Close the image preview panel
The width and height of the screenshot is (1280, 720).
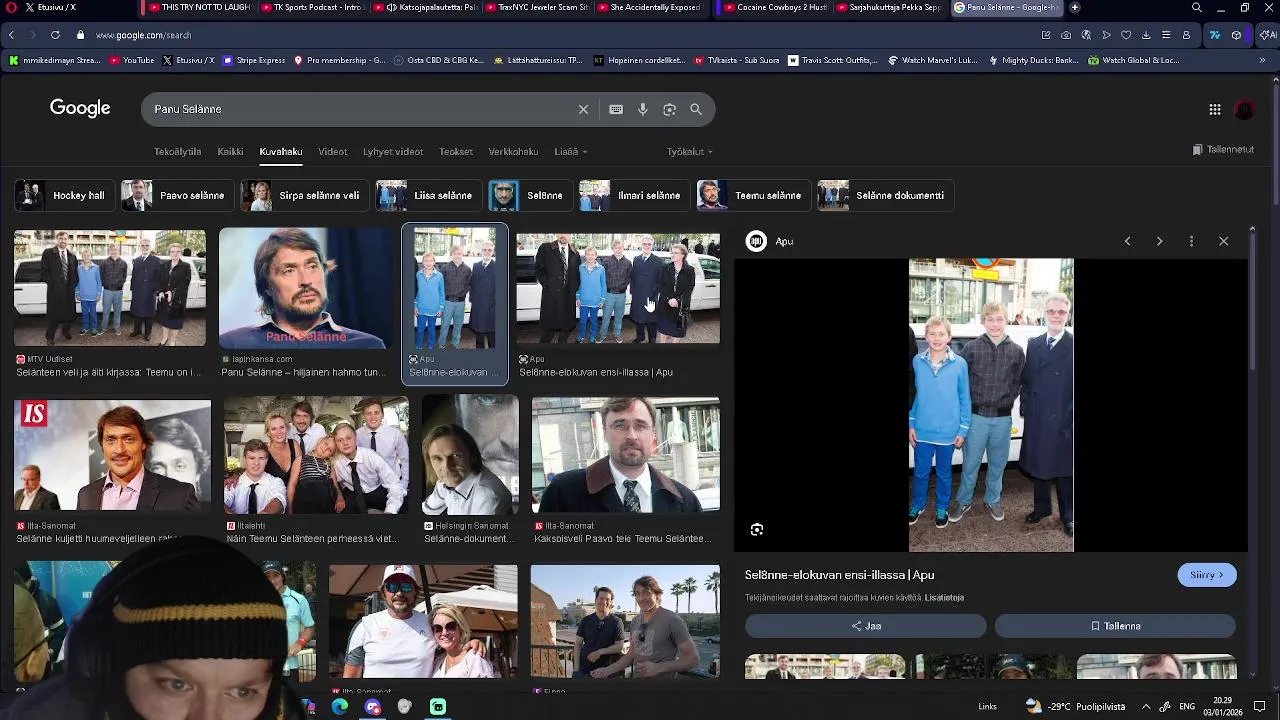[1223, 241]
